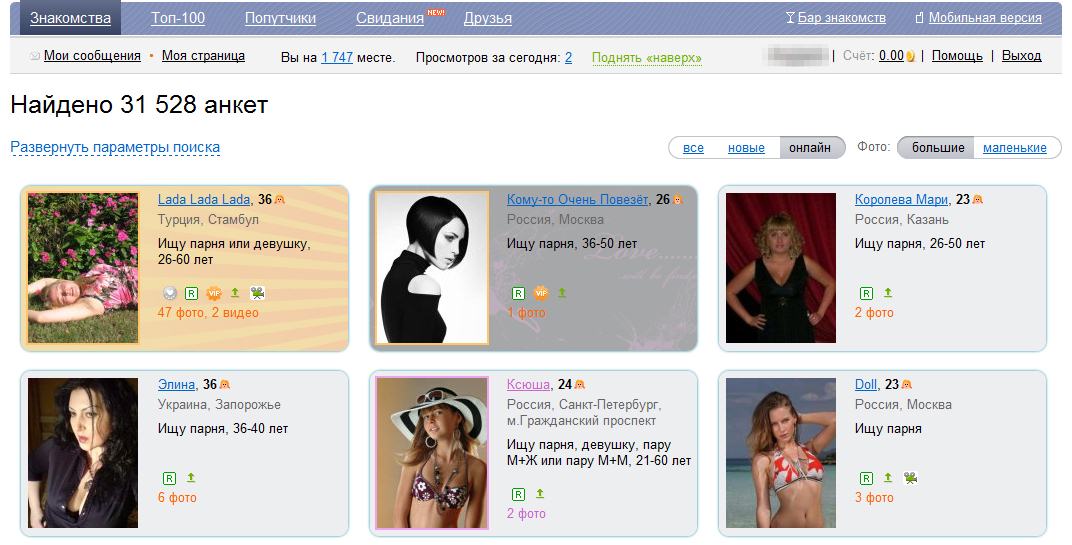
Task: Open Ксюша profile name link
Action: point(528,385)
